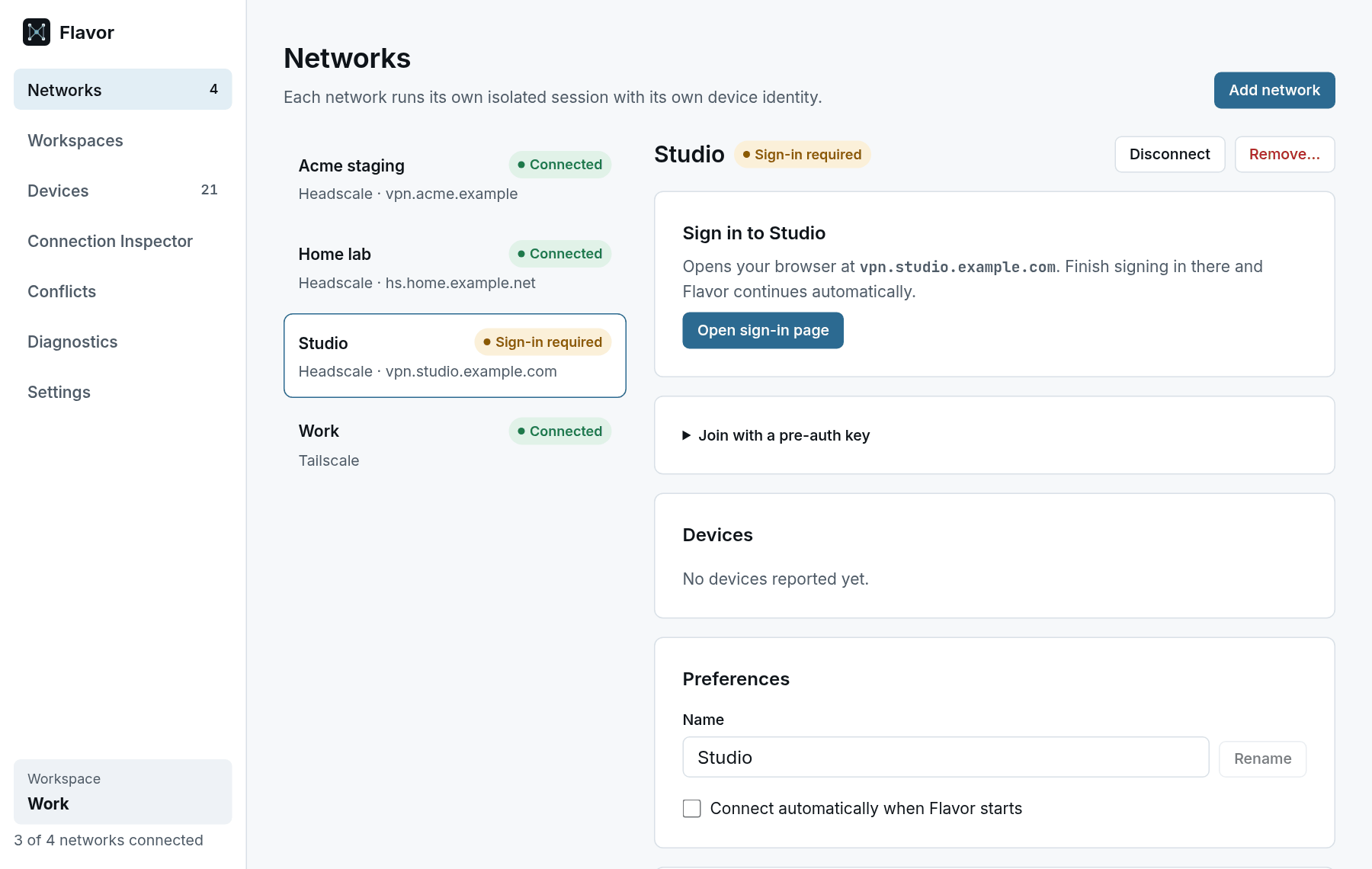The width and height of the screenshot is (1372, 869).
Task: Select the Work Tailscale network
Action: click(x=455, y=445)
